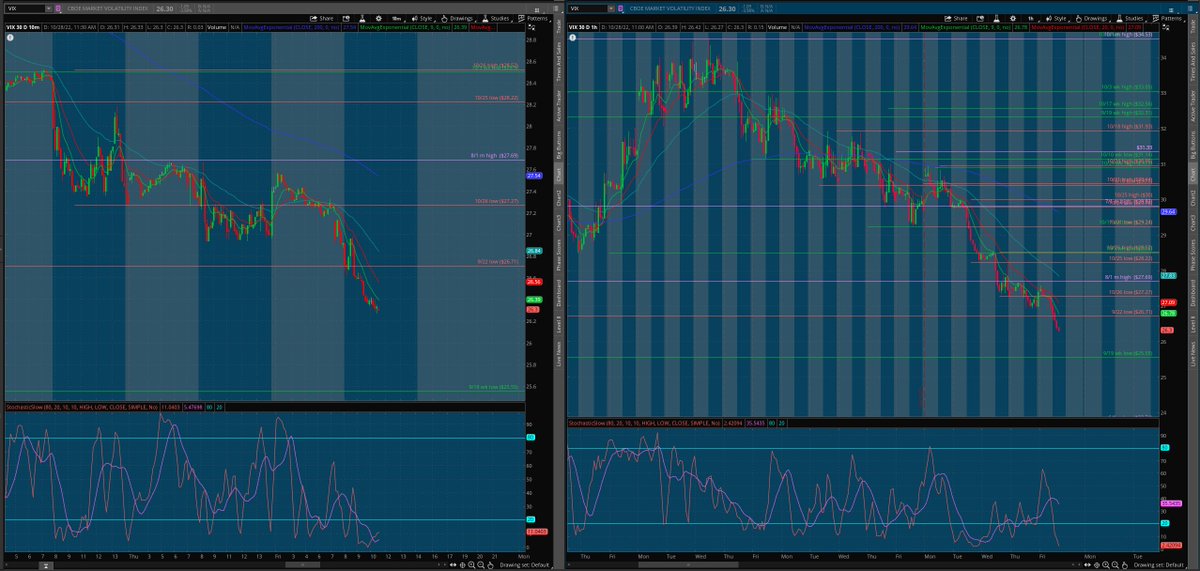Click right chart's crosshair target icon at bottom

[1096, 564]
